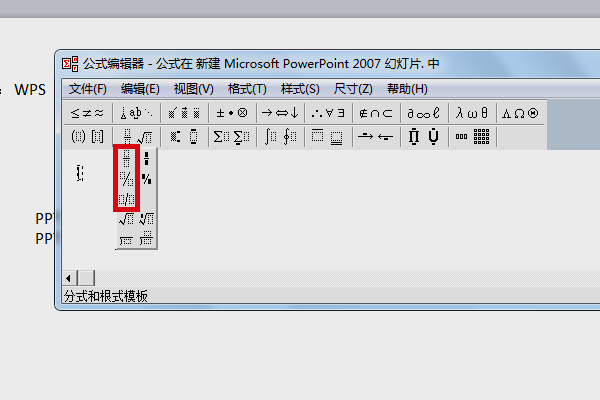Click the 分式和根式模板 status bar text
Viewport: 600px width, 400px height.
[106, 296]
